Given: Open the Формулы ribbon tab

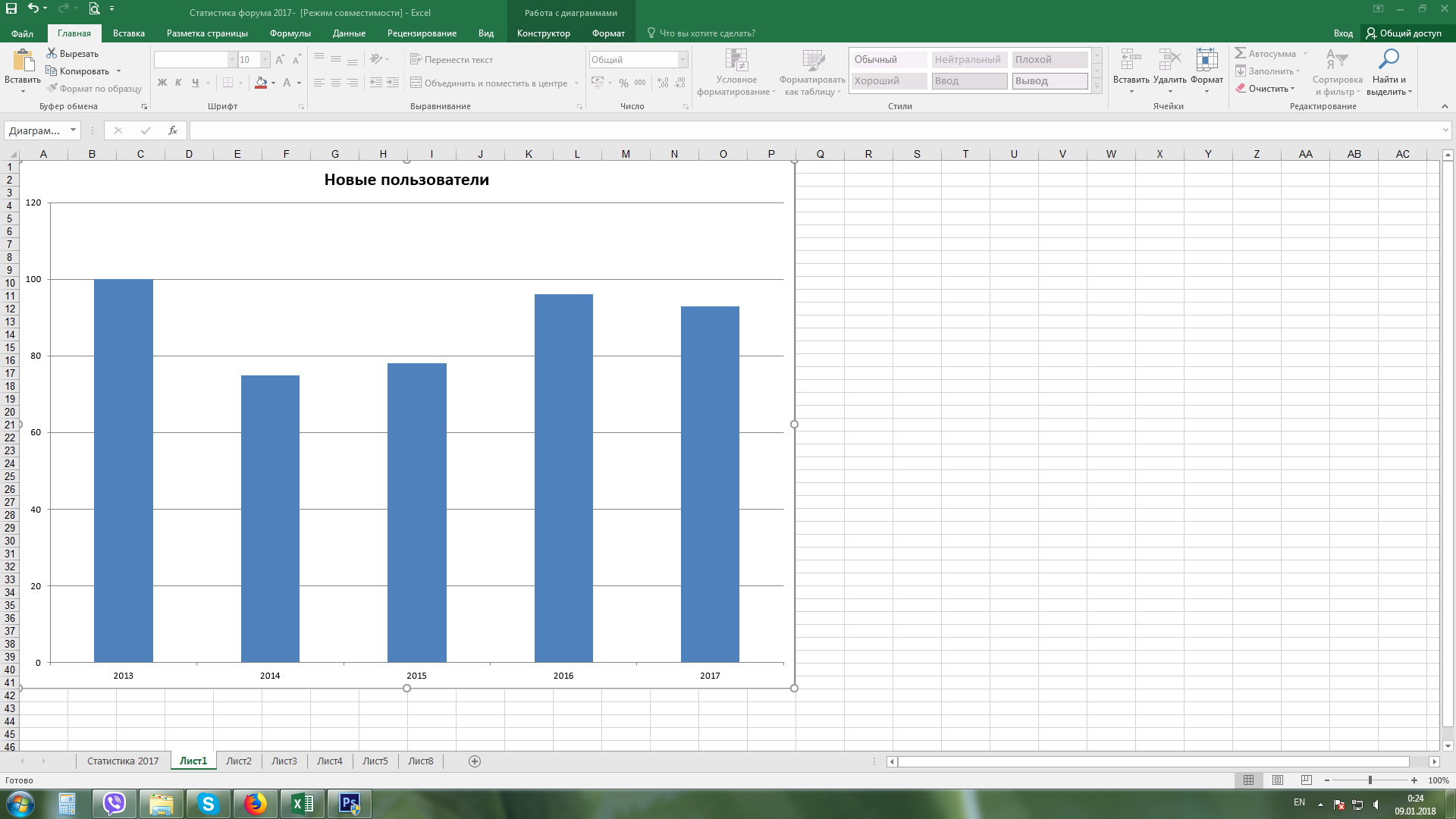Looking at the screenshot, I should click(x=290, y=33).
